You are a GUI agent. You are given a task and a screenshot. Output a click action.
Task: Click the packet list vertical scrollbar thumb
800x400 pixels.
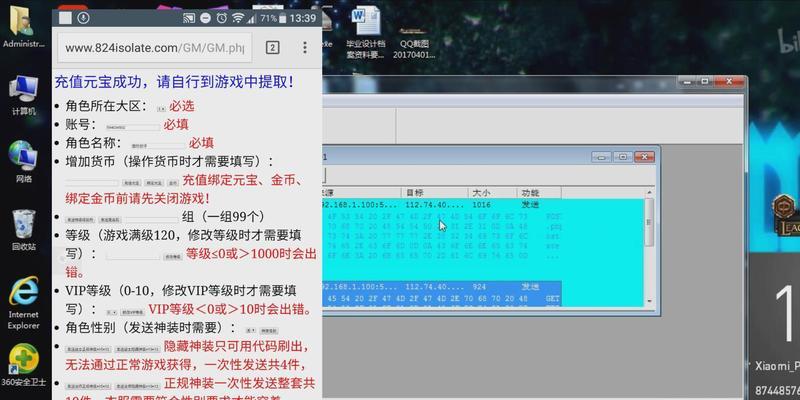pyautogui.click(x=649, y=222)
